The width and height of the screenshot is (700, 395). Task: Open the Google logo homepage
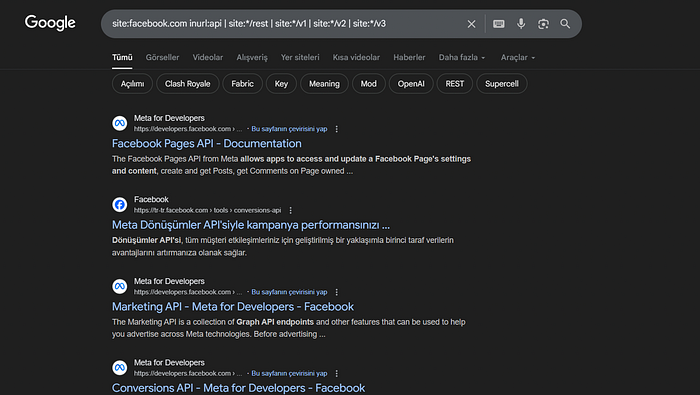[50, 23]
